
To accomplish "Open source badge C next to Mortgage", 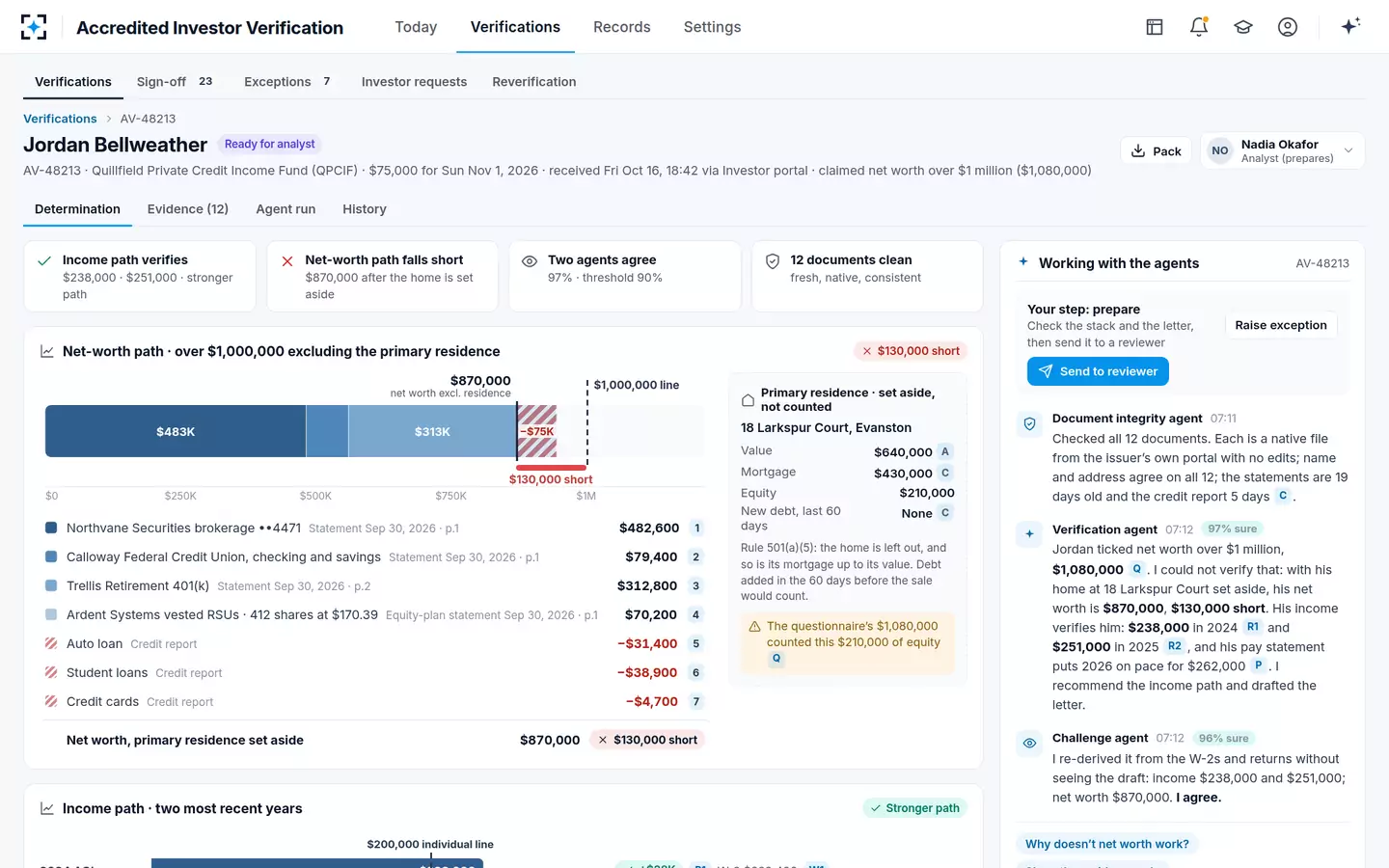I will click(945, 473).
